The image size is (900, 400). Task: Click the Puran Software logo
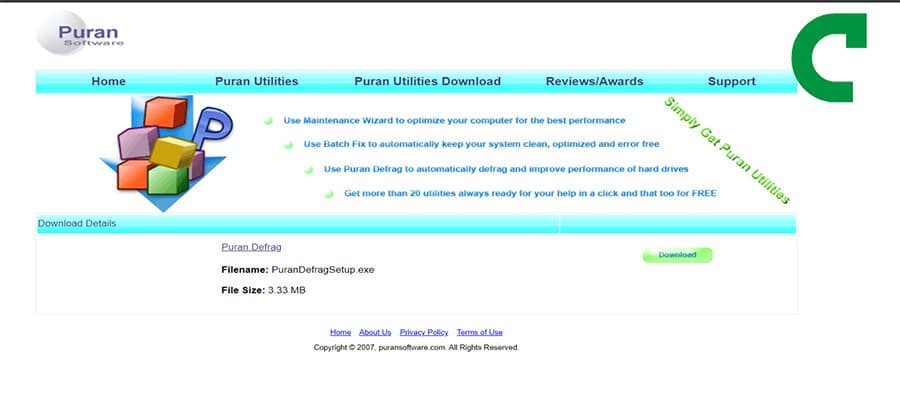click(80, 33)
